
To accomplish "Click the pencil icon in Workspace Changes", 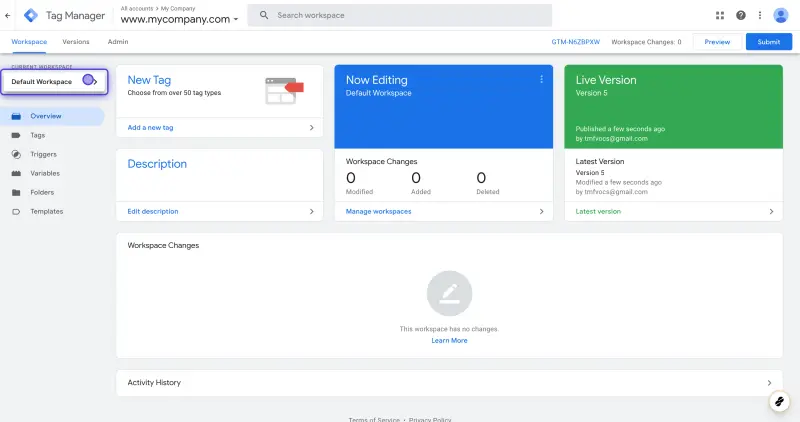I will coord(449,293).
